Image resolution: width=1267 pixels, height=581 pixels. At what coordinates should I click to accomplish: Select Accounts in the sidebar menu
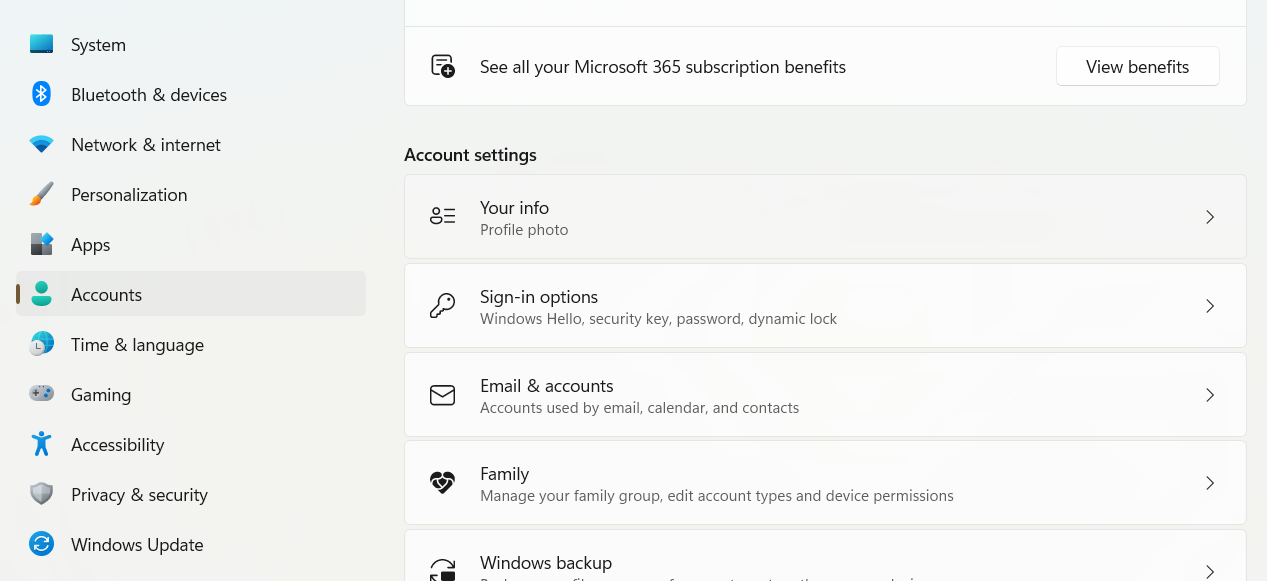pos(106,295)
